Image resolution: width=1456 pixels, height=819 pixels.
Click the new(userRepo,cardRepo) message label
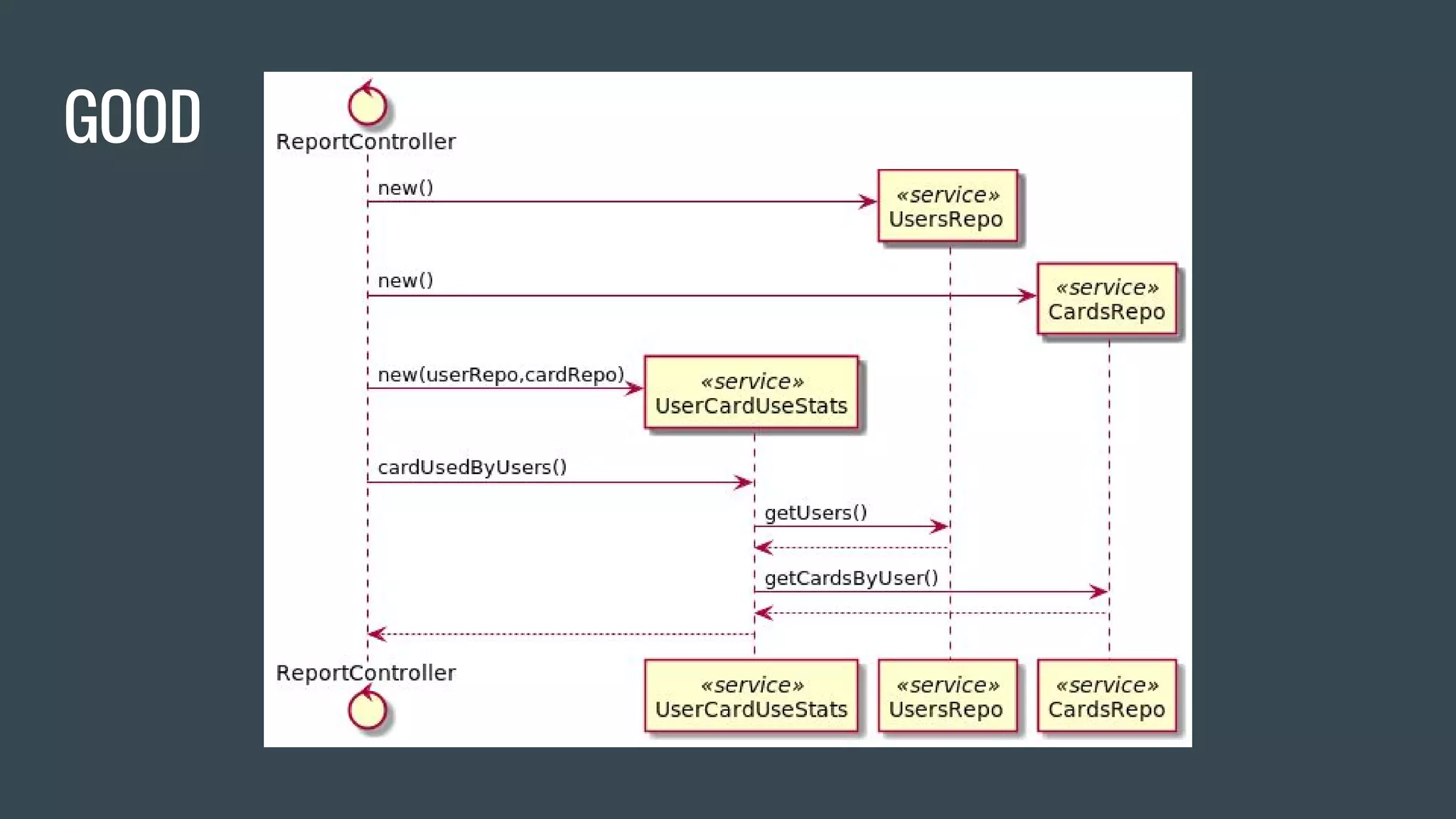click(x=500, y=375)
